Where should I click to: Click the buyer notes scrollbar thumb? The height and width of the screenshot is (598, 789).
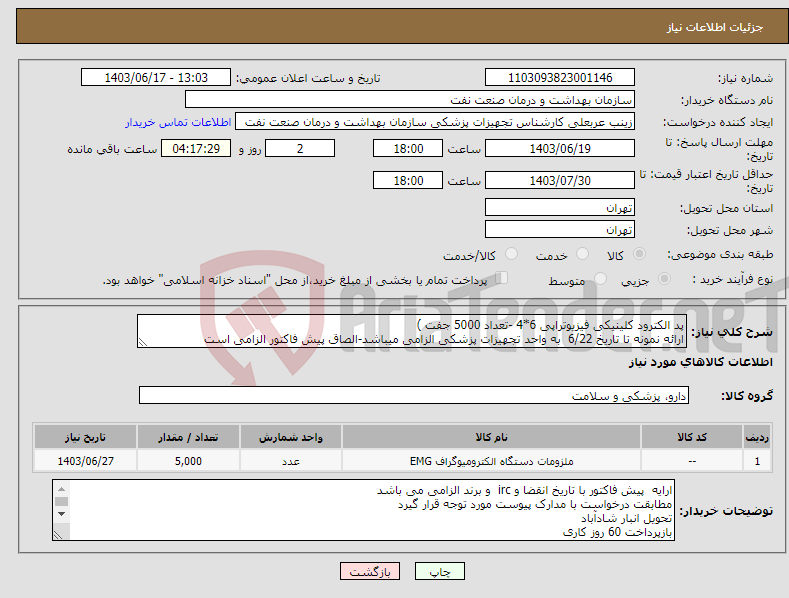point(61,501)
